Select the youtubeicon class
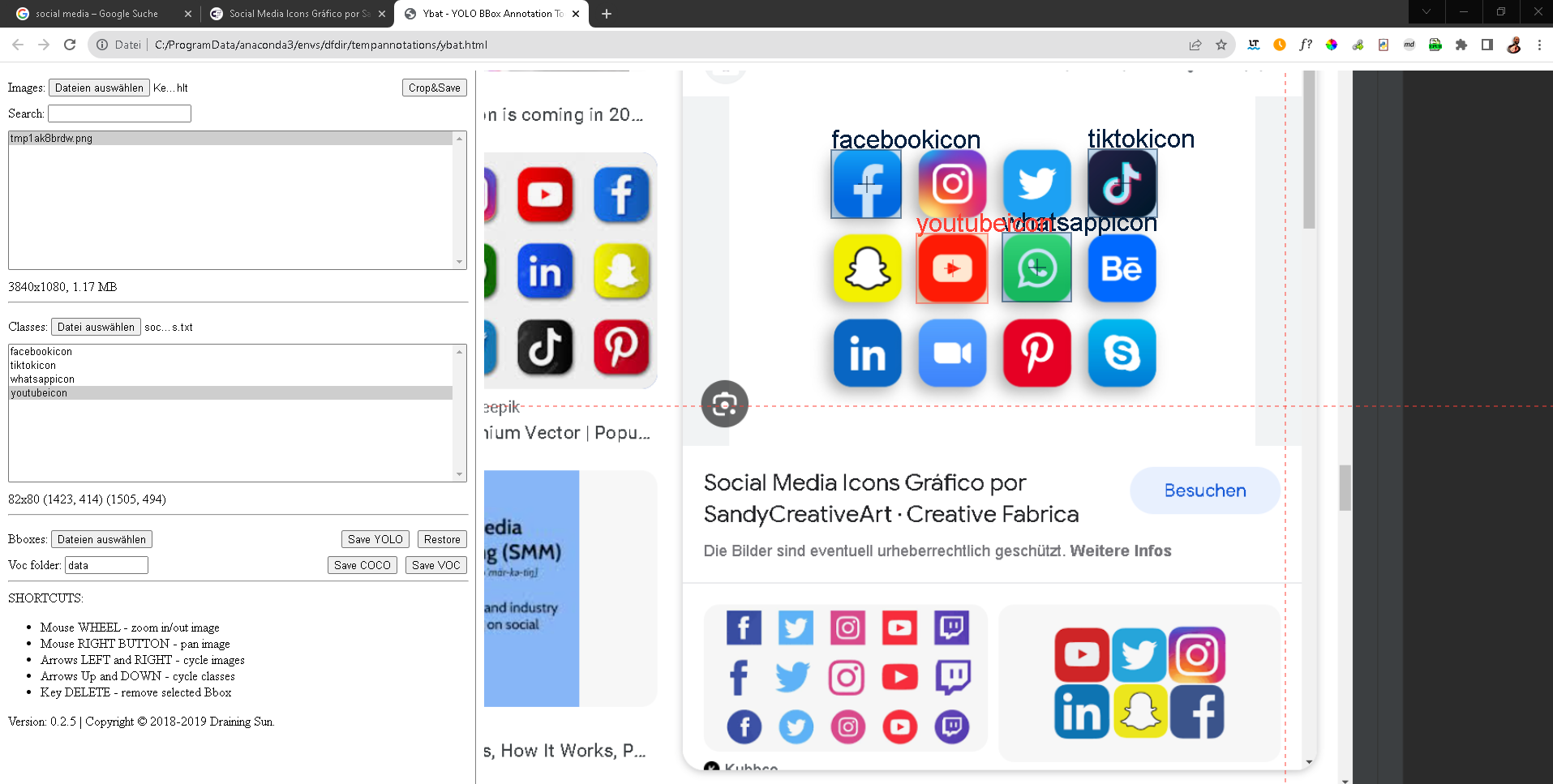Image resolution: width=1553 pixels, height=784 pixels. tap(230, 393)
